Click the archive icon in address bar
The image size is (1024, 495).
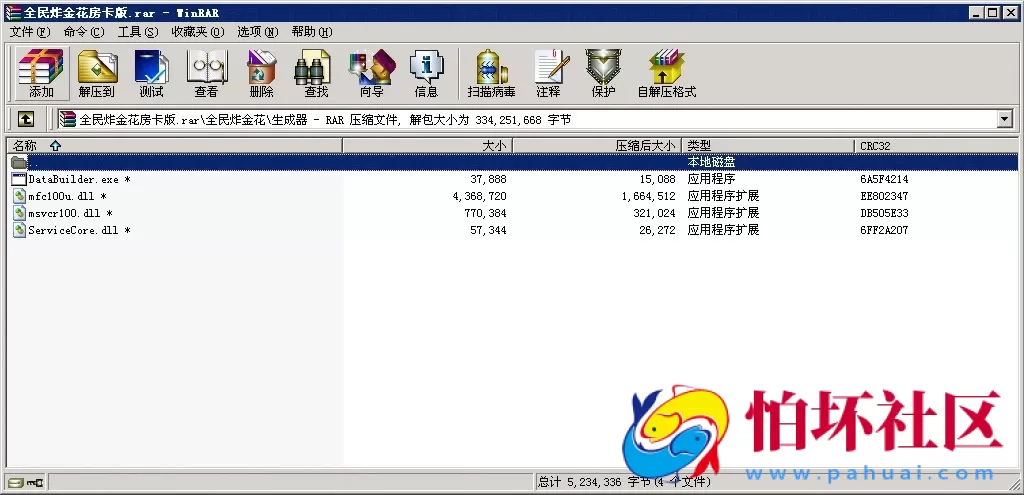pos(67,119)
